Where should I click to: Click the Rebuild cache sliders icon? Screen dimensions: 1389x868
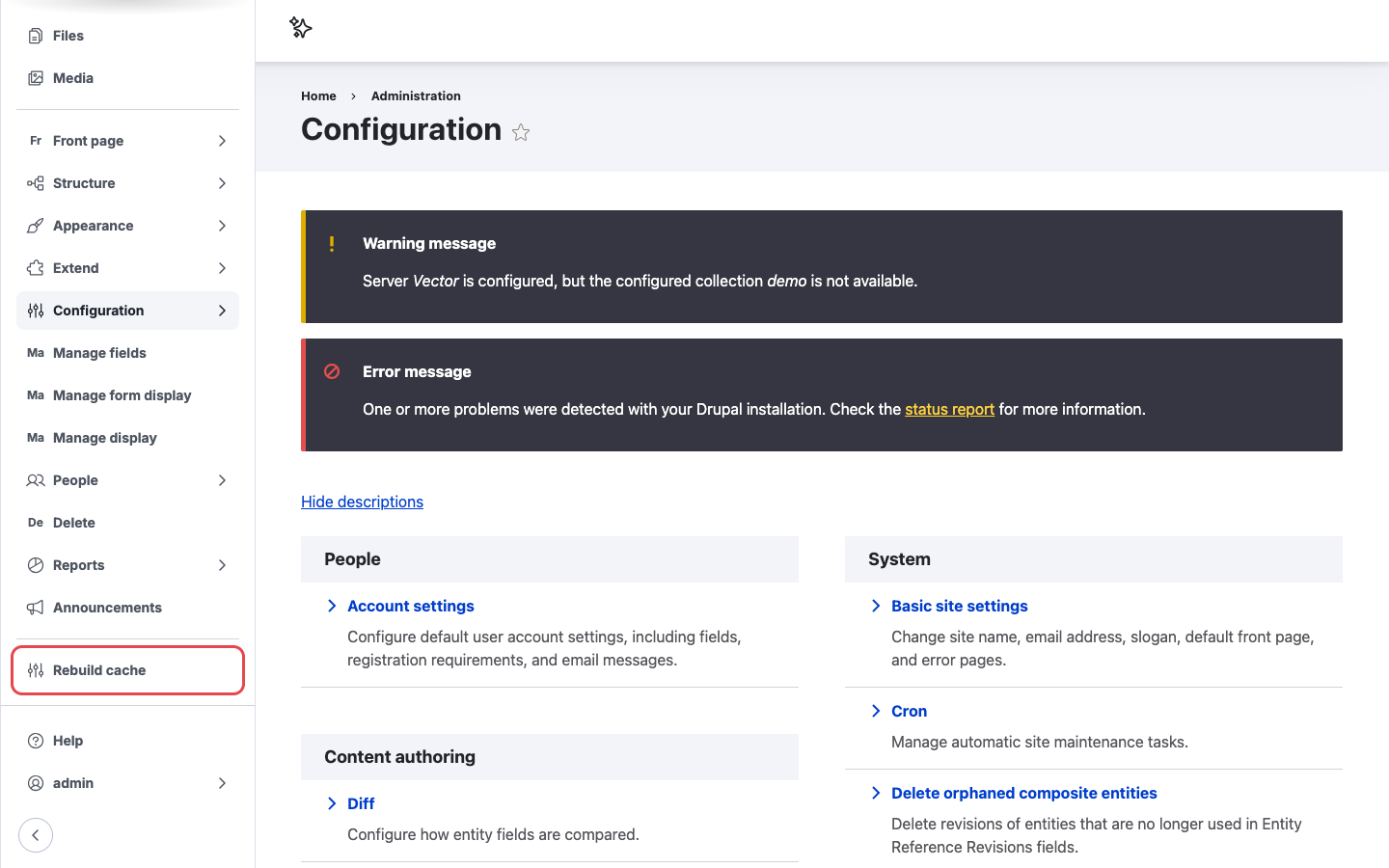click(36, 670)
